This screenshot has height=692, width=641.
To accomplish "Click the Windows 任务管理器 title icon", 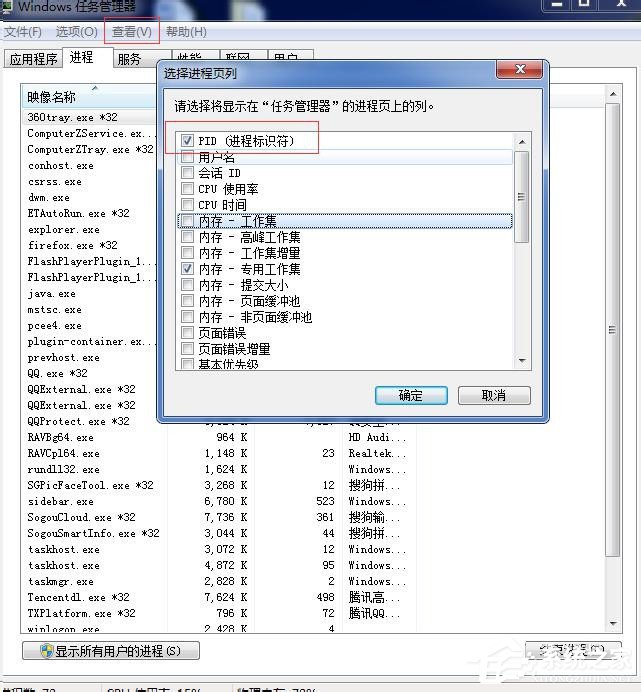I will [6, 7].
